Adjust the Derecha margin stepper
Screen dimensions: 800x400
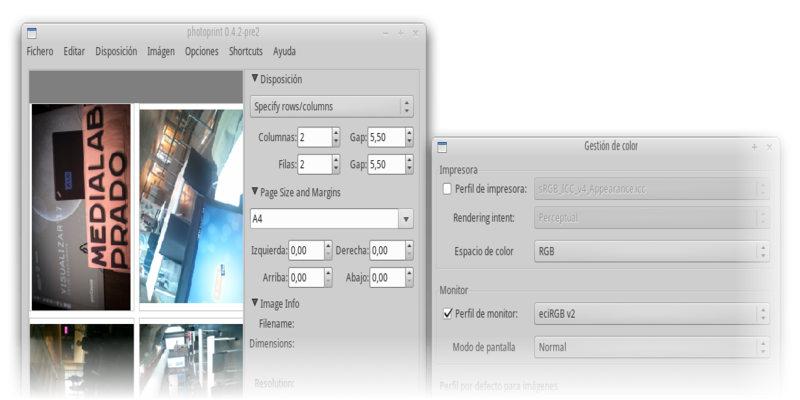(409, 251)
